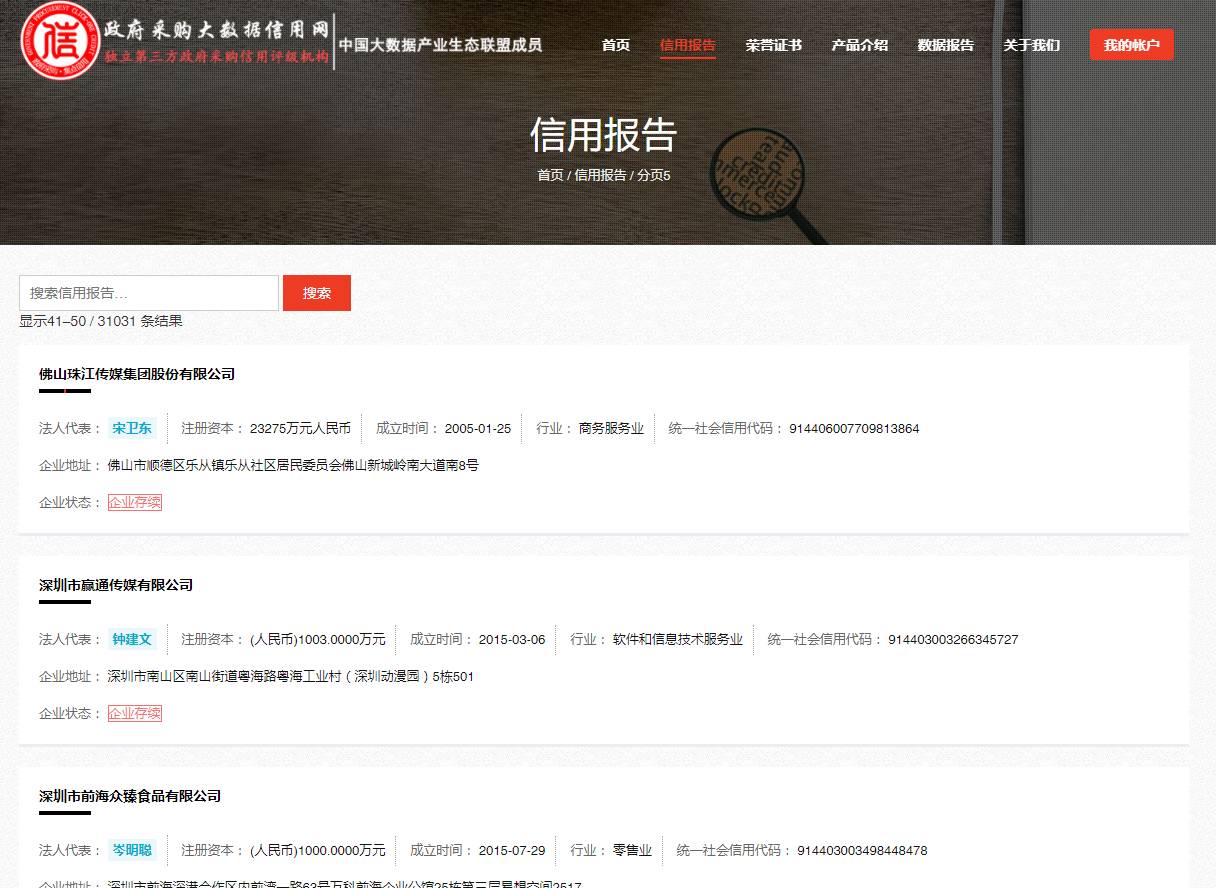Click the 信用报告 page heading
The image size is (1216, 888).
click(603, 135)
